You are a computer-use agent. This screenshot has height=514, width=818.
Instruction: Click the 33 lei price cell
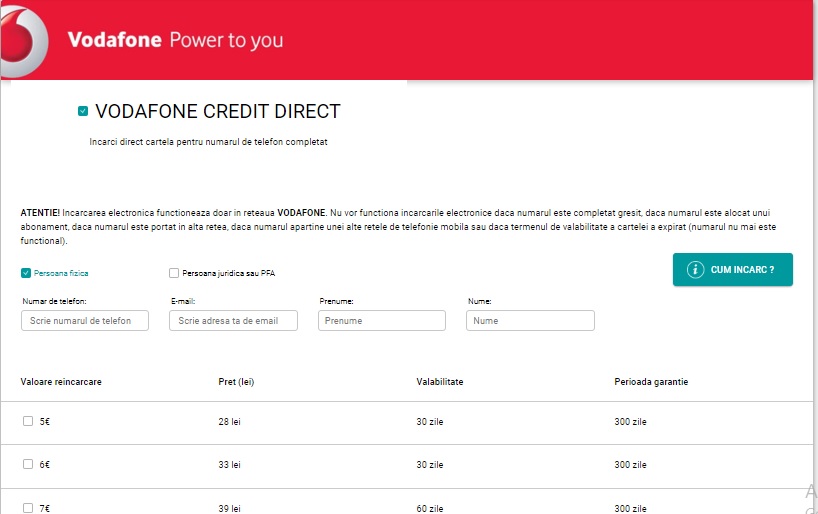[230, 464]
